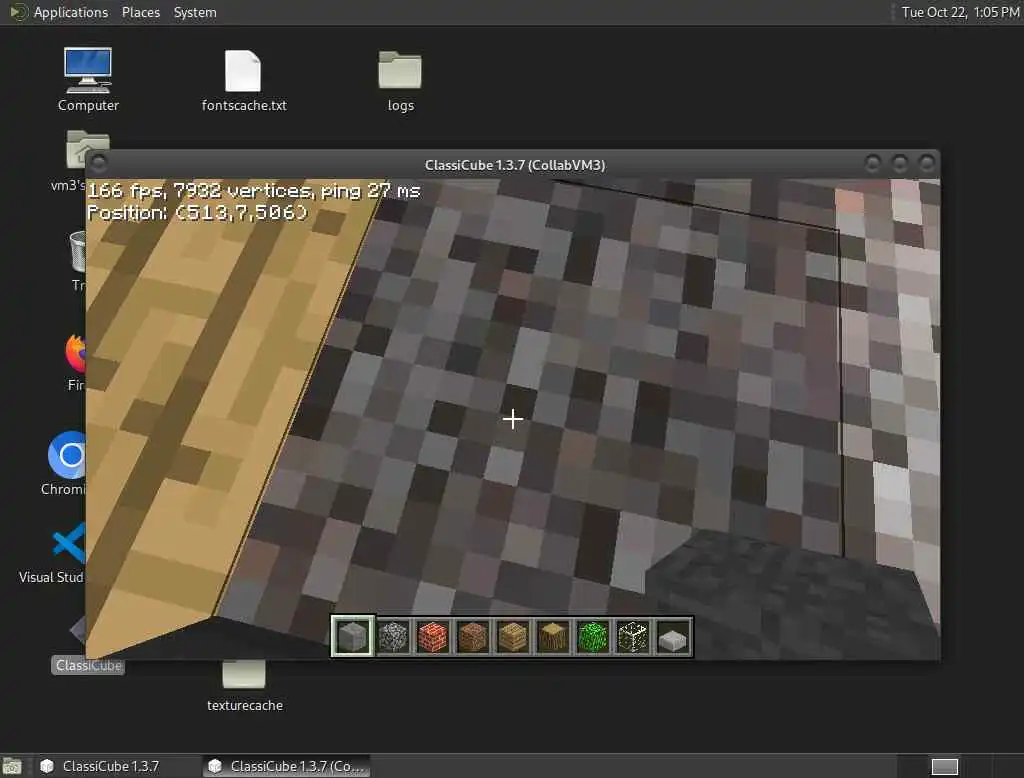
Task: Select the red brick block in the hotbar
Action: pyautogui.click(x=433, y=636)
